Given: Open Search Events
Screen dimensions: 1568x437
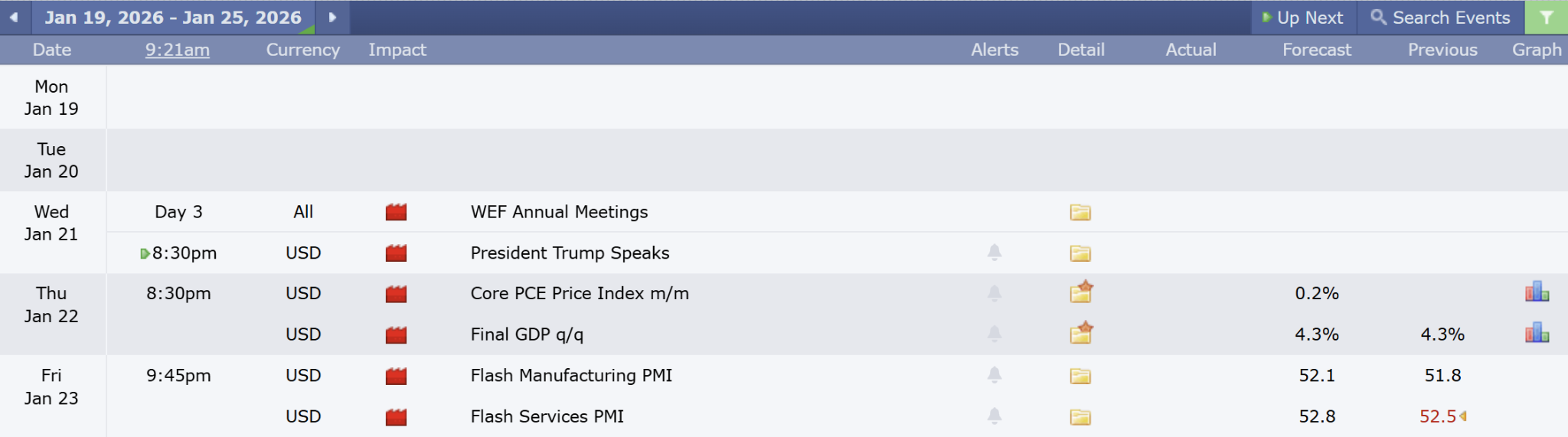Looking at the screenshot, I should [1440, 18].
